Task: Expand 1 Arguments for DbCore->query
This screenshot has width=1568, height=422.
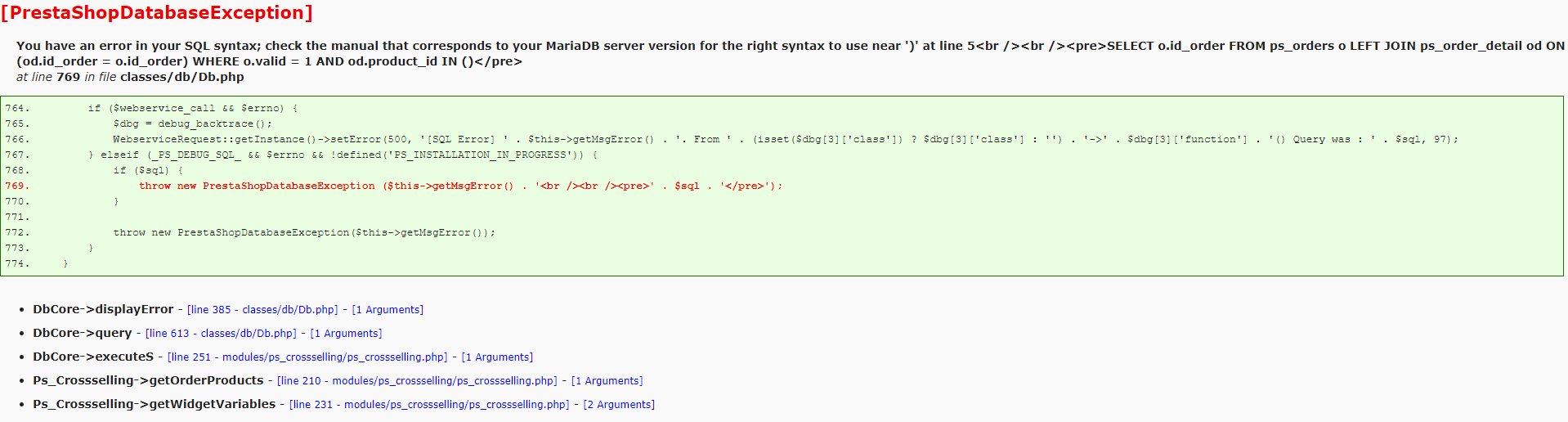Action: click(x=346, y=334)
